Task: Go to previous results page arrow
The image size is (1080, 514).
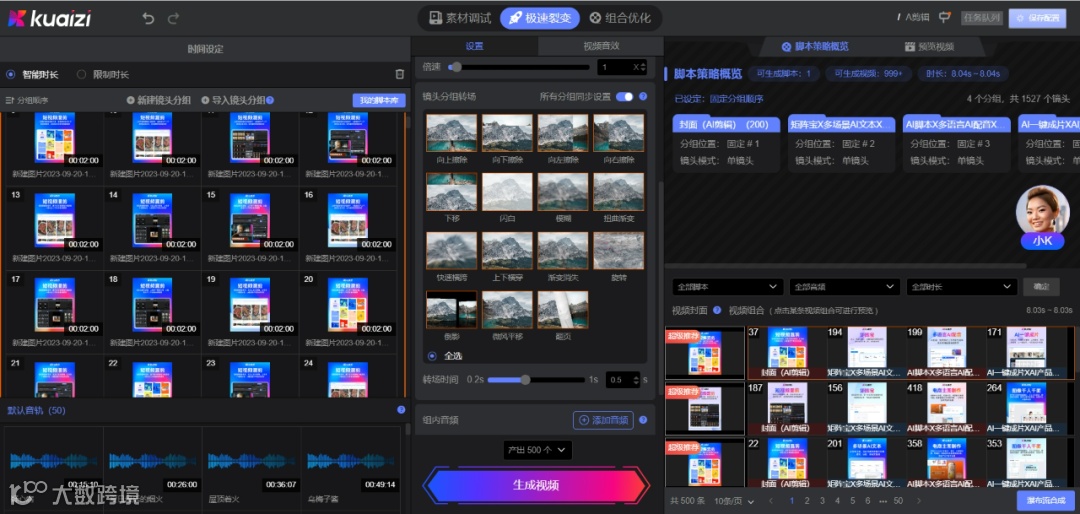Action: [x=771, y=501]
